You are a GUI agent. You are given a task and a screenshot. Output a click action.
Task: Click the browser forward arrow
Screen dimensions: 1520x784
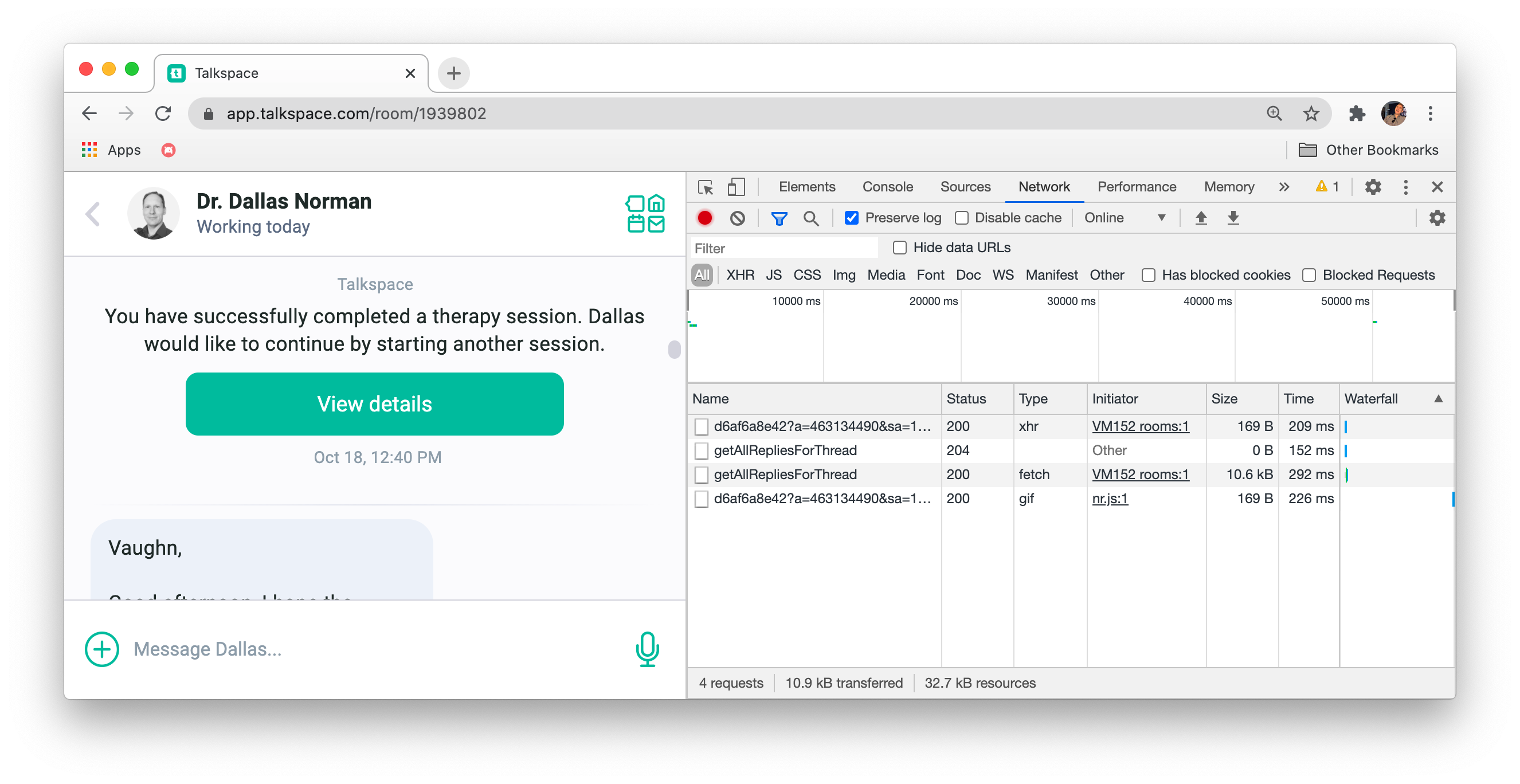pos(126,113)
